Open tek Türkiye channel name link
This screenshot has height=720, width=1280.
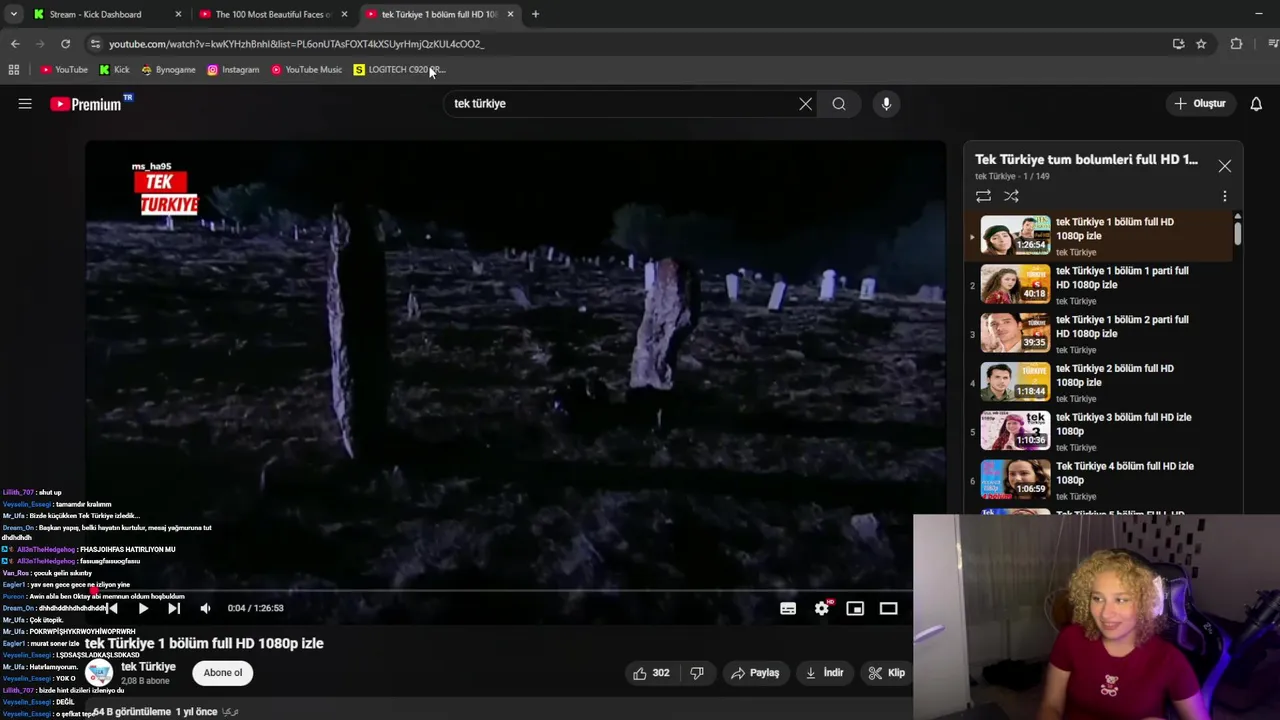(x=148, y=667)
